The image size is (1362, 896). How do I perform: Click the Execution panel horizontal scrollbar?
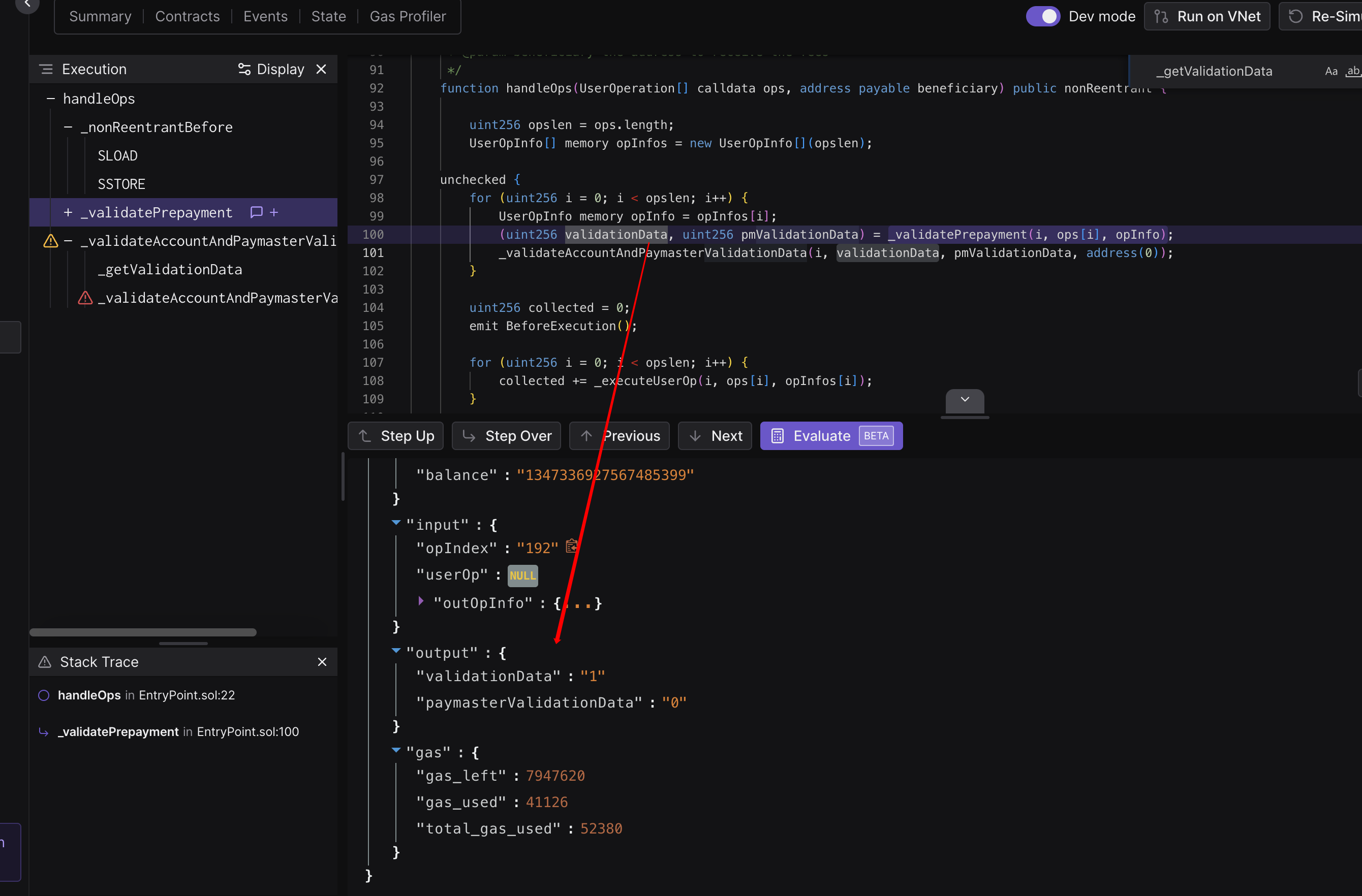pyautogui.click(x=143, y=632)
